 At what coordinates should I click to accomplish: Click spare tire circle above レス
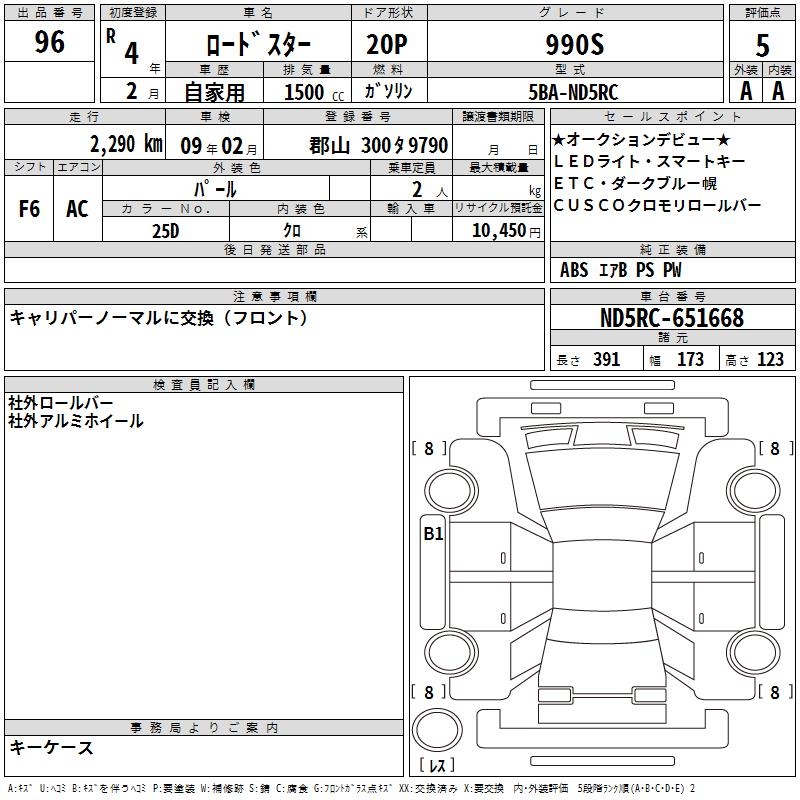tap(437, 730)
